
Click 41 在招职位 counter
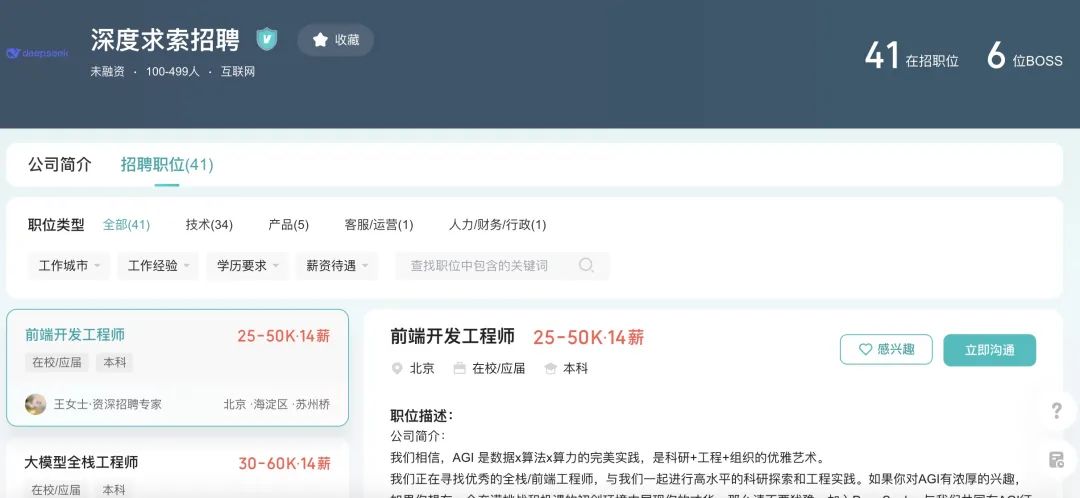coord(911,56)
